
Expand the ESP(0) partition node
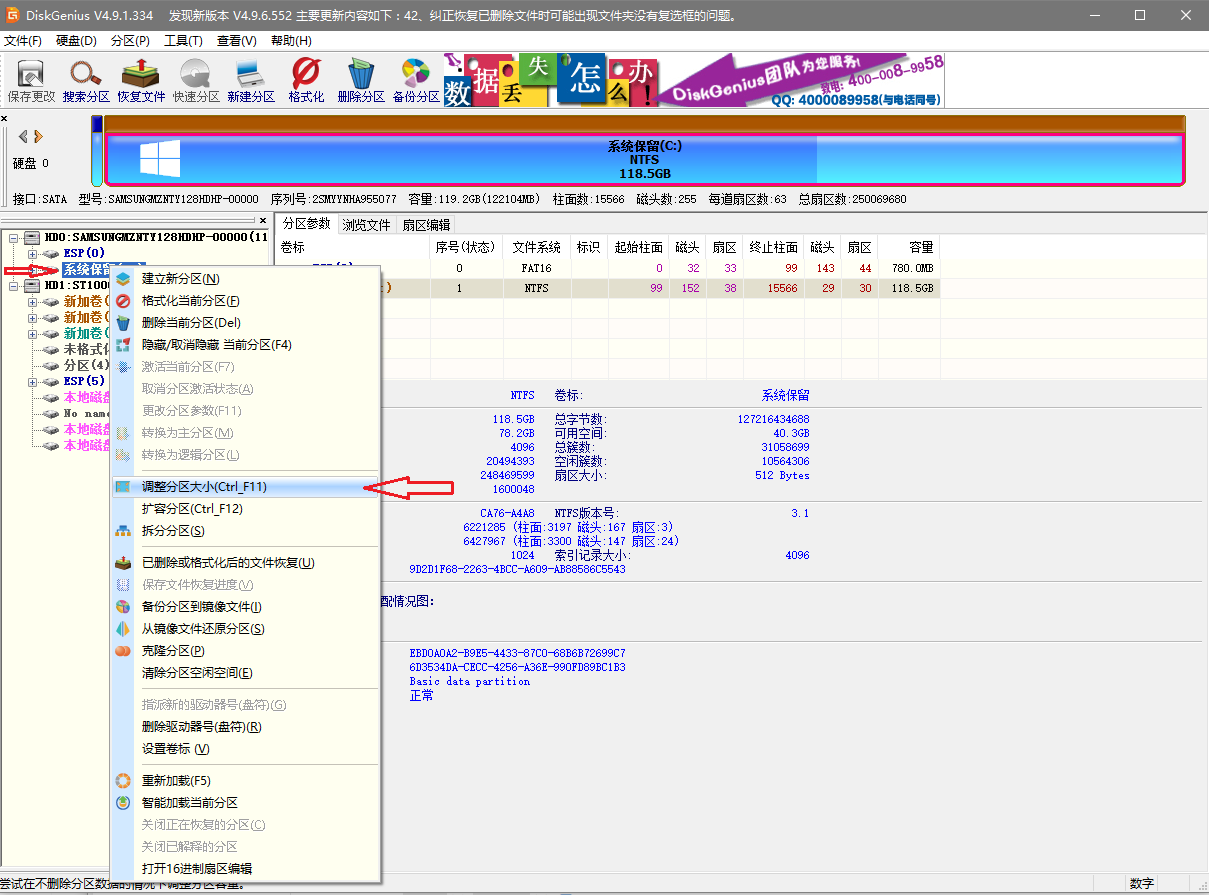(32, 253)
